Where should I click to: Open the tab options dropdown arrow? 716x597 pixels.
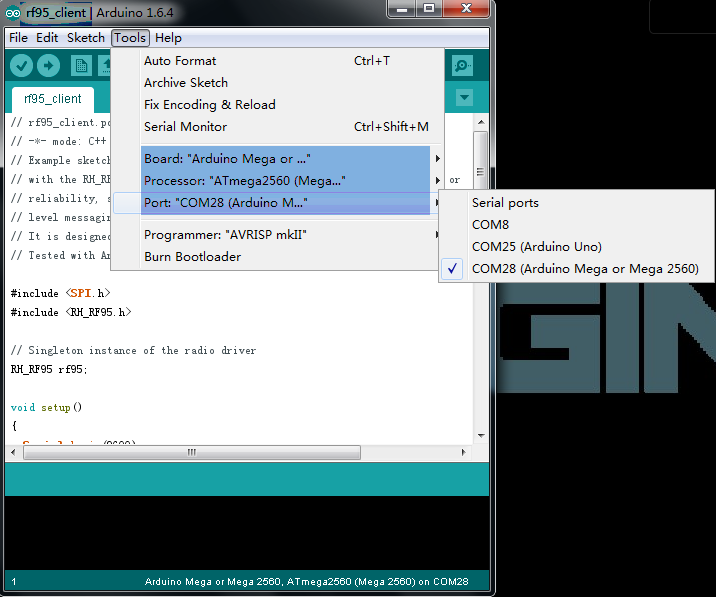[464, 97]
